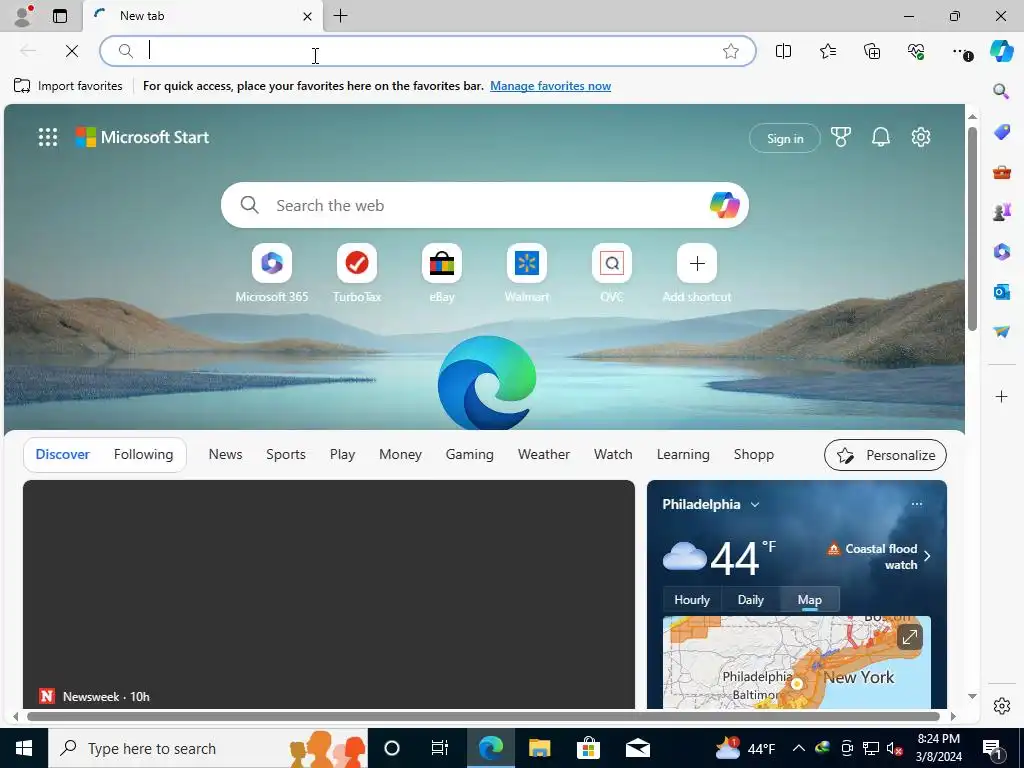This screenshot has width=1024, height=768.
Task: Open Settings and more ellipsis menu
Action: [961, 52]
